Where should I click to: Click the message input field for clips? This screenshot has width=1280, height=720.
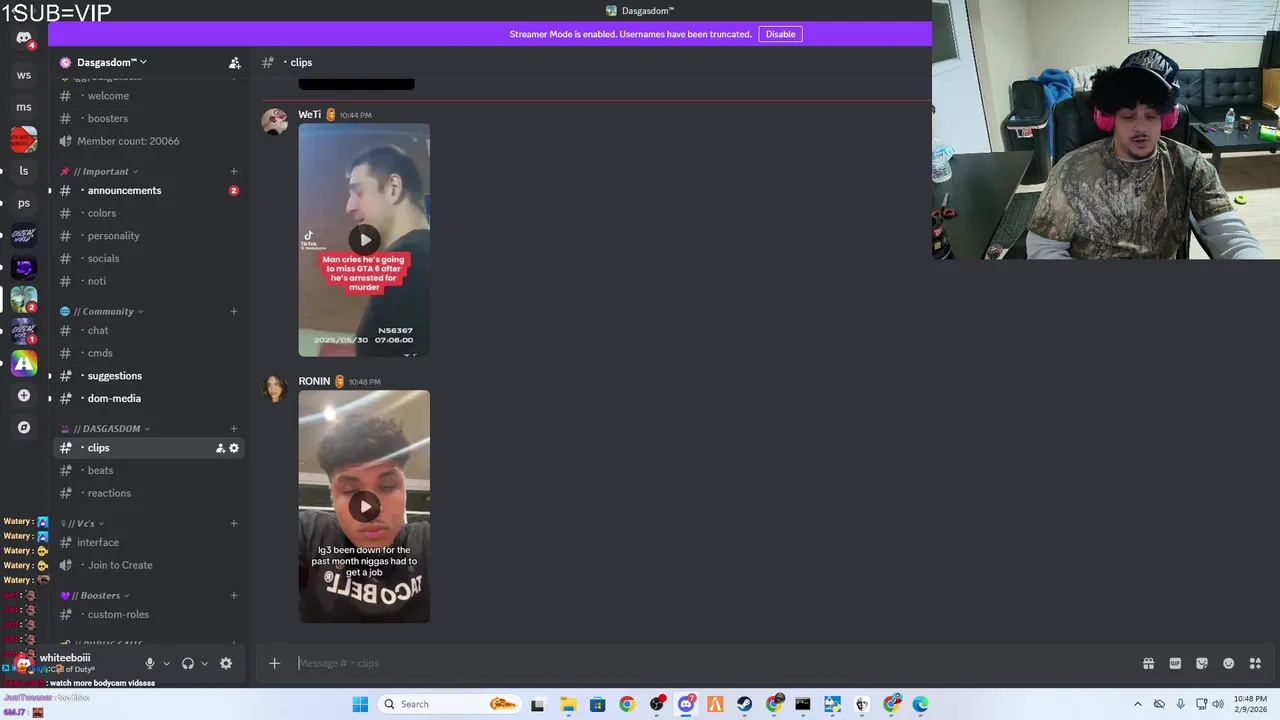(x=715, y=663)
